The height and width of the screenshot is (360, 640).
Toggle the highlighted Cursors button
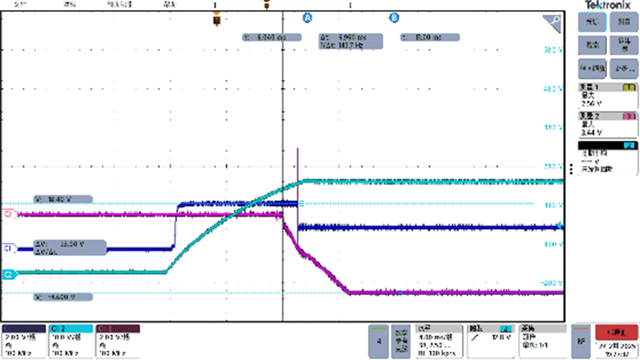click(x=592, y=22)
